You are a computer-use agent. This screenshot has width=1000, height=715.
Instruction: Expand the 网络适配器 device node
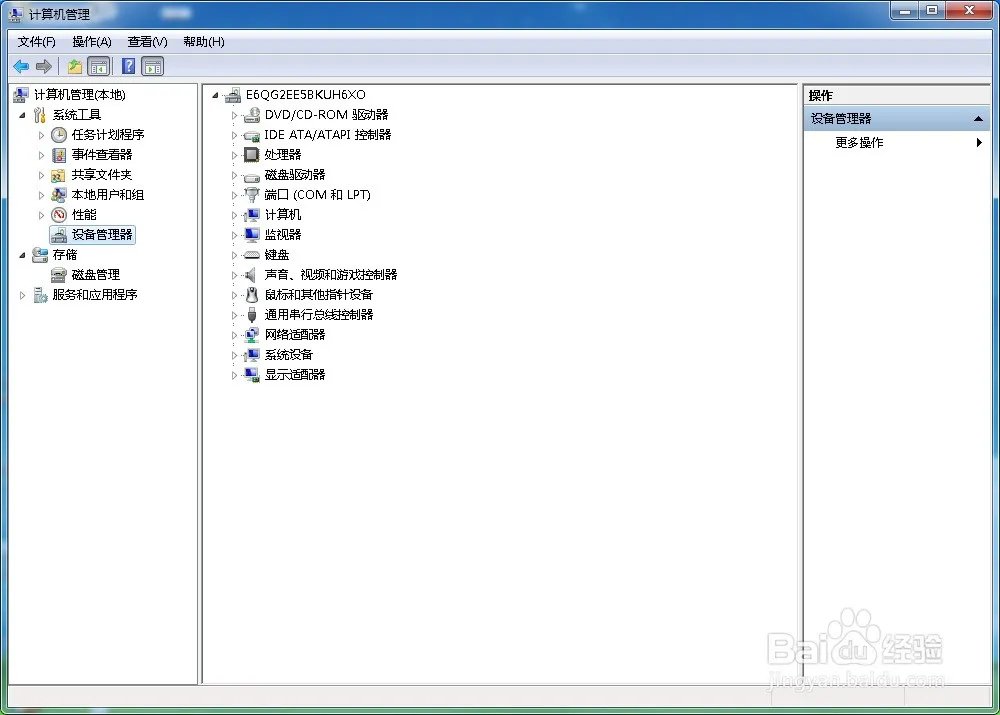[x=235, y=335]
